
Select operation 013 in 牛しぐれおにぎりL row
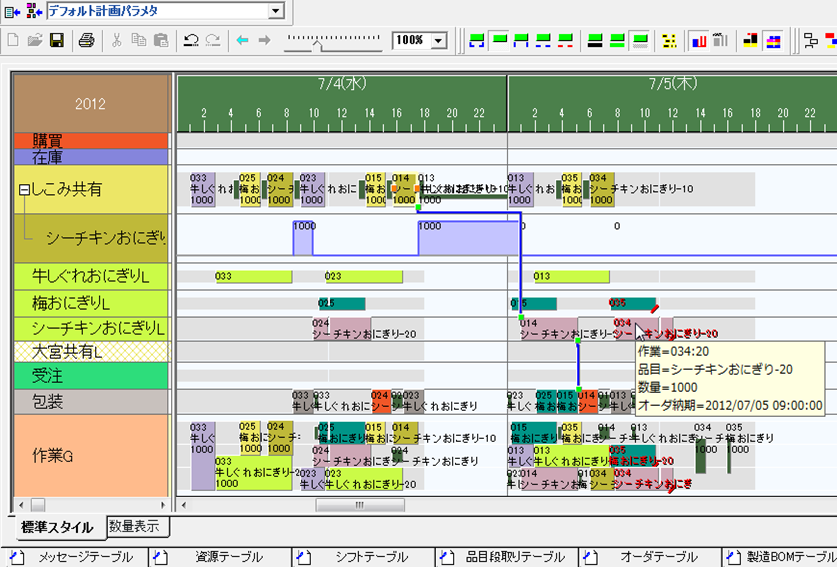571,277
